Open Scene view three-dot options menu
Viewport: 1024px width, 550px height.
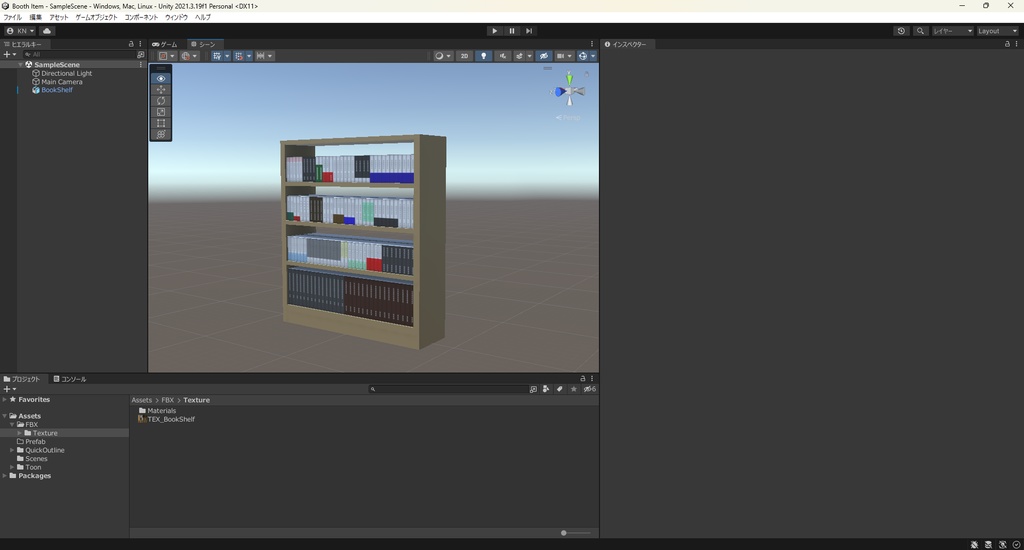pyautogui.click(x=592, y=44)
